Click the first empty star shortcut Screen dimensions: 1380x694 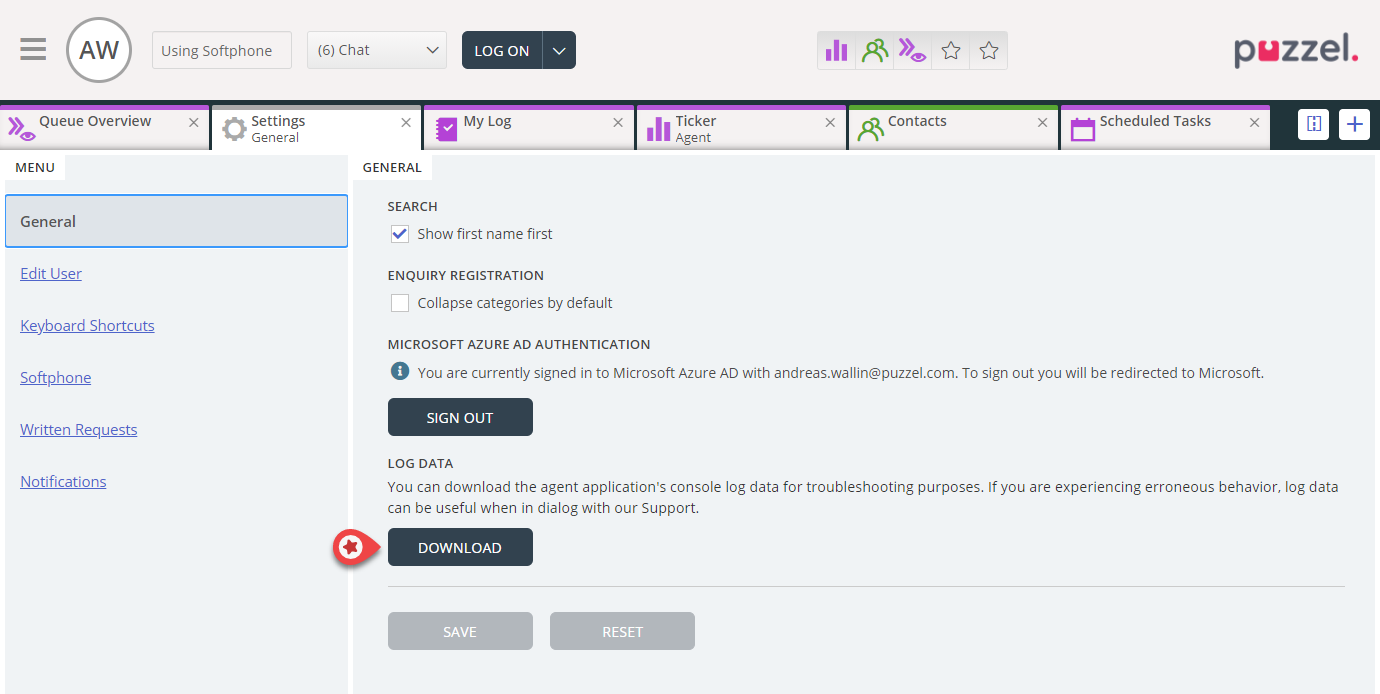951,50
